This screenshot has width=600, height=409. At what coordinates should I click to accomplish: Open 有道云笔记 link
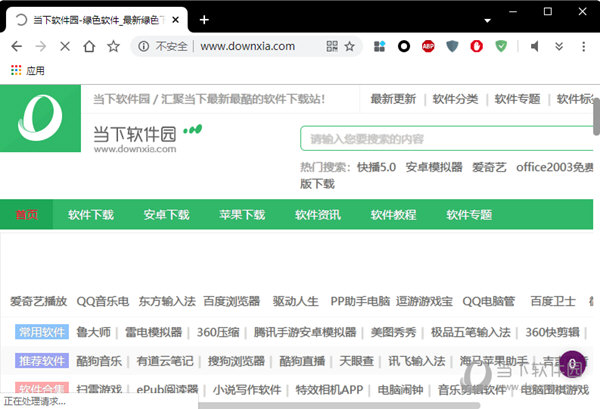tap(165, 360)
